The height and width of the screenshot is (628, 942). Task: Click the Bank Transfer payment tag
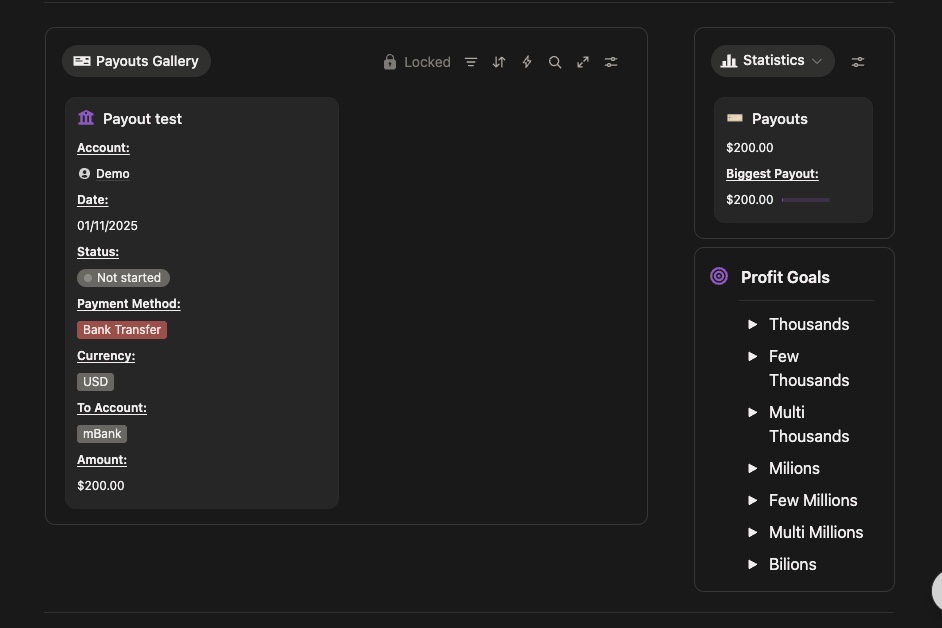[122, 330]
